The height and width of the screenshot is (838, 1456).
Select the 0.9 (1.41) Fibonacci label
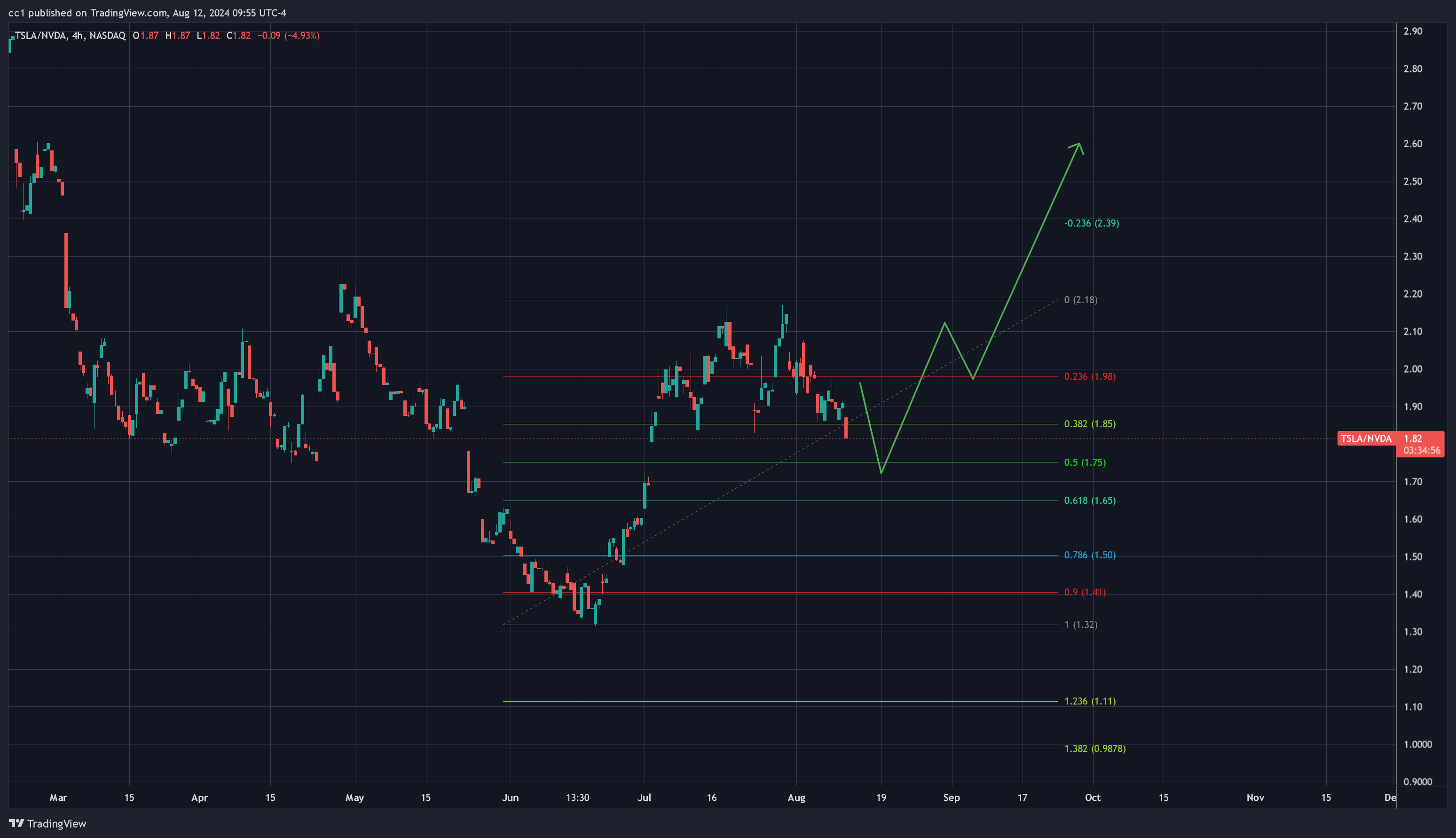[x=1085, y=592]
